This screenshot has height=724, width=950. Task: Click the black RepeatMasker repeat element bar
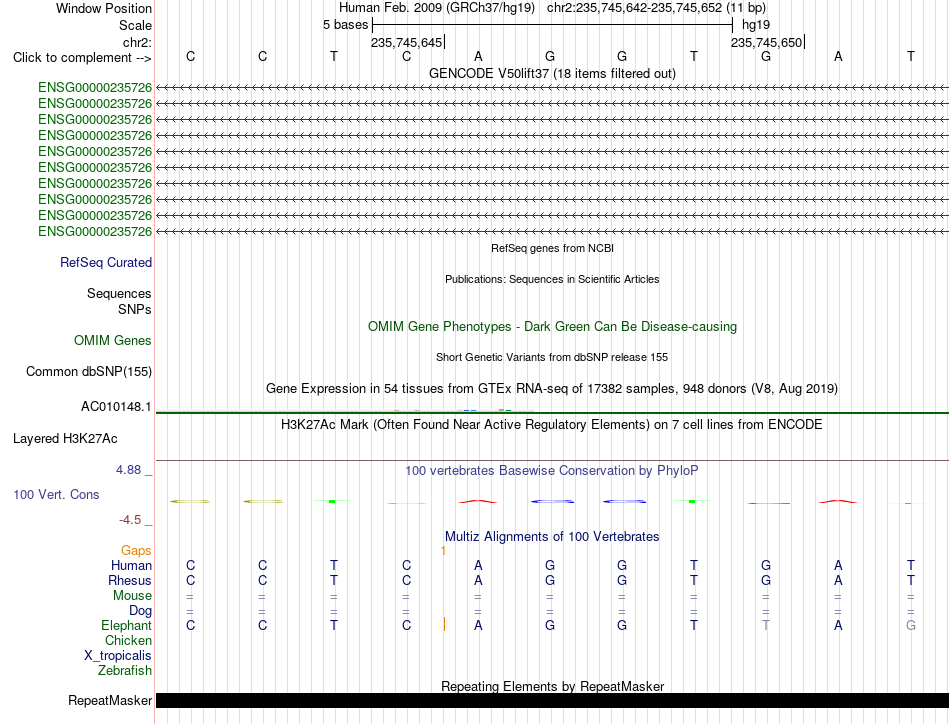(552, 700)
